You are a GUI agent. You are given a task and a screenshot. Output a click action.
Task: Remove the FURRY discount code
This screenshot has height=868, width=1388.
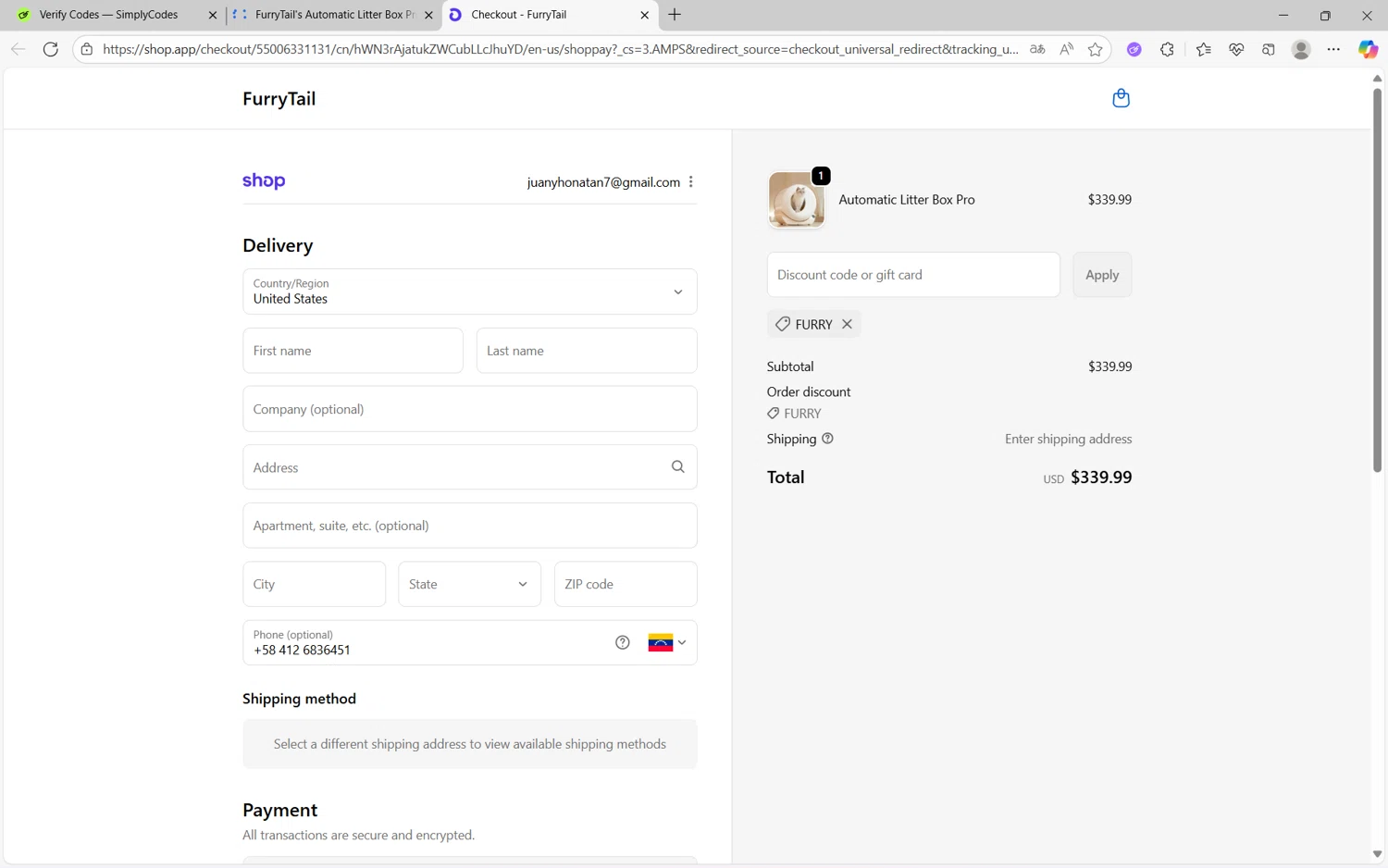[x=847, y=324]
